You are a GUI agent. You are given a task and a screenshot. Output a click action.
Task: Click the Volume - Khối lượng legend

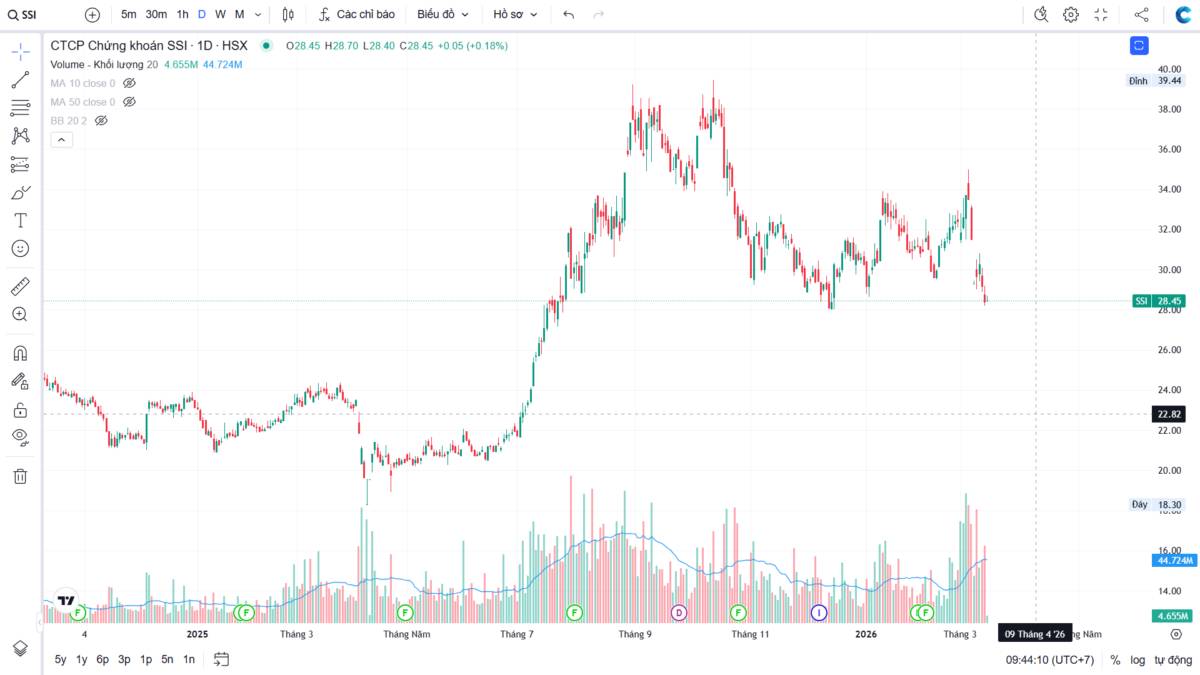pyautogui.click(x=97, y=64)
